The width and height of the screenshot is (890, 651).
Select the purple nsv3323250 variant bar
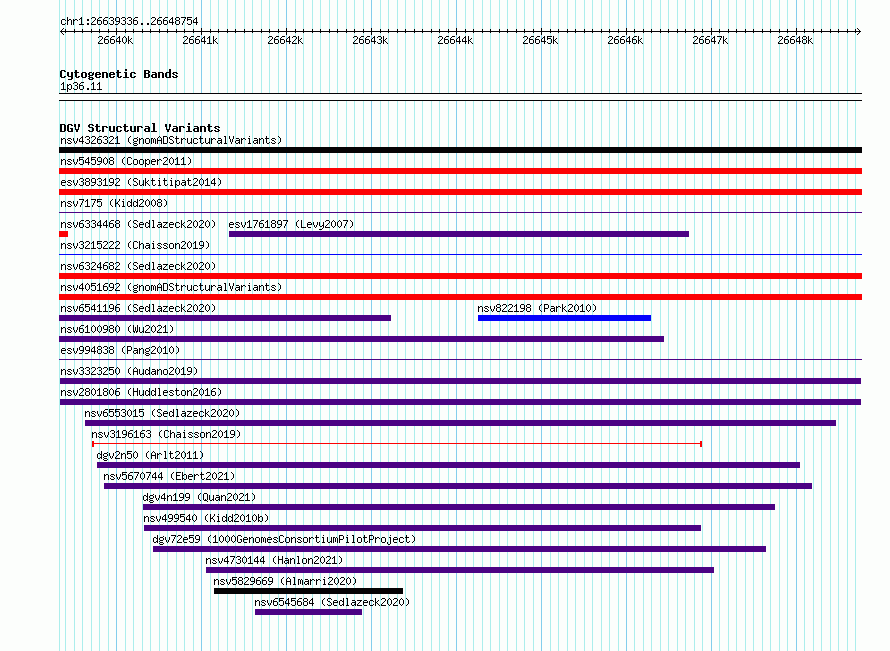[x=460, y=381]
